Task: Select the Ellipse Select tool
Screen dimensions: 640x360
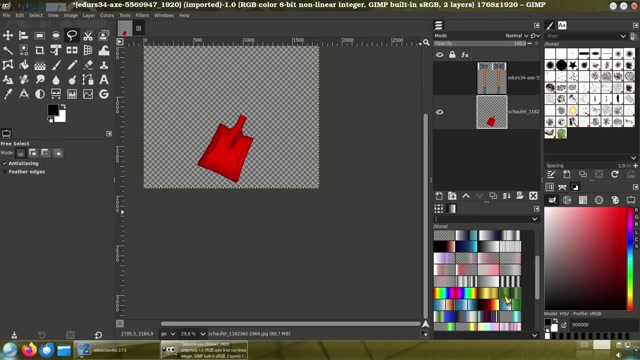Action: tap(56, 36)
